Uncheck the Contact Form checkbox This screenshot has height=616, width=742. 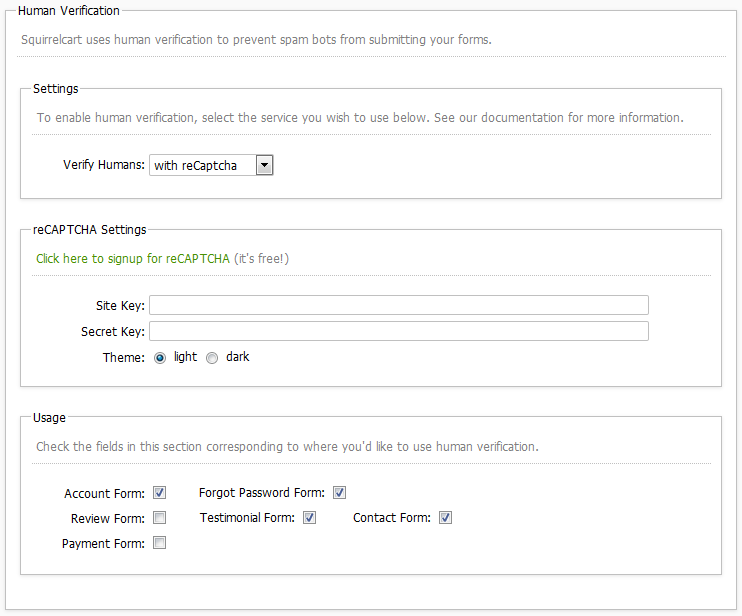pyautogui.click(x=446, y=518)
